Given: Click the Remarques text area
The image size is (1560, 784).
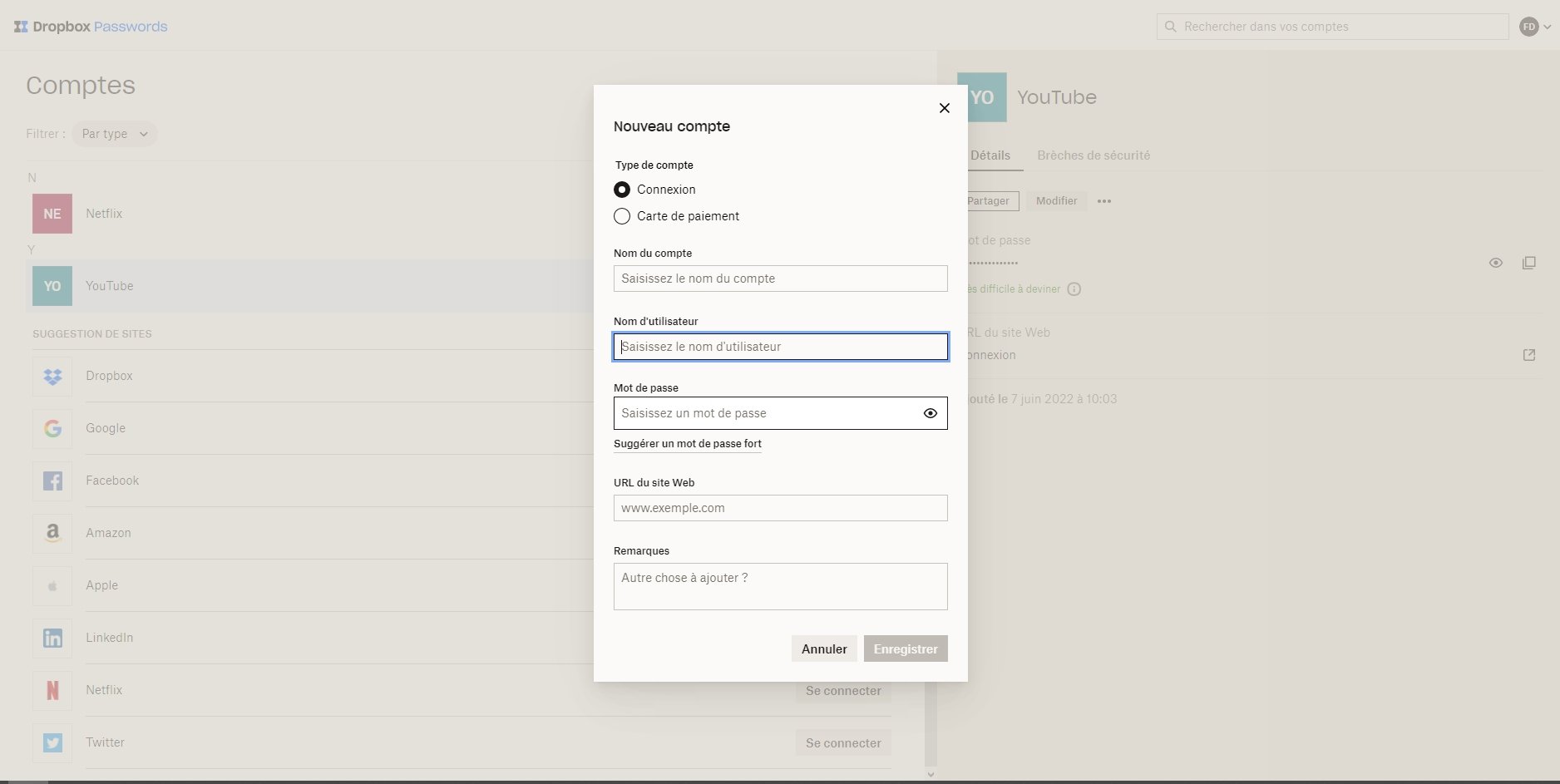Looking at the screenshot, I should click(780, 586).
